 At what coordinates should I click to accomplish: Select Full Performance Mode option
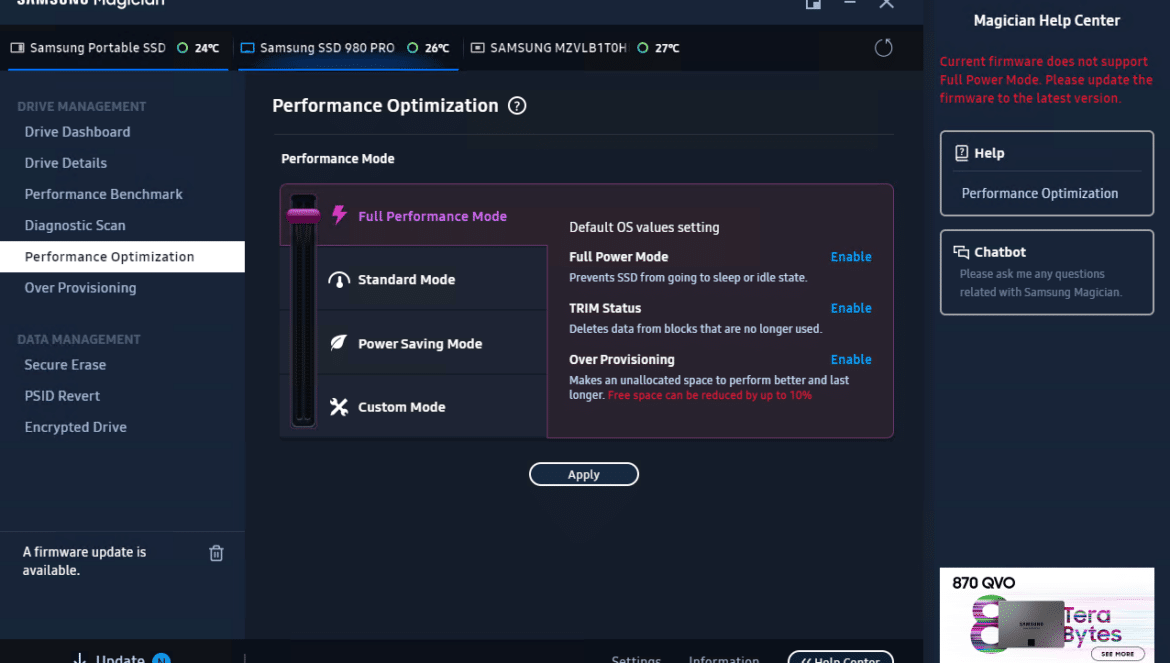tap(432, 216)
